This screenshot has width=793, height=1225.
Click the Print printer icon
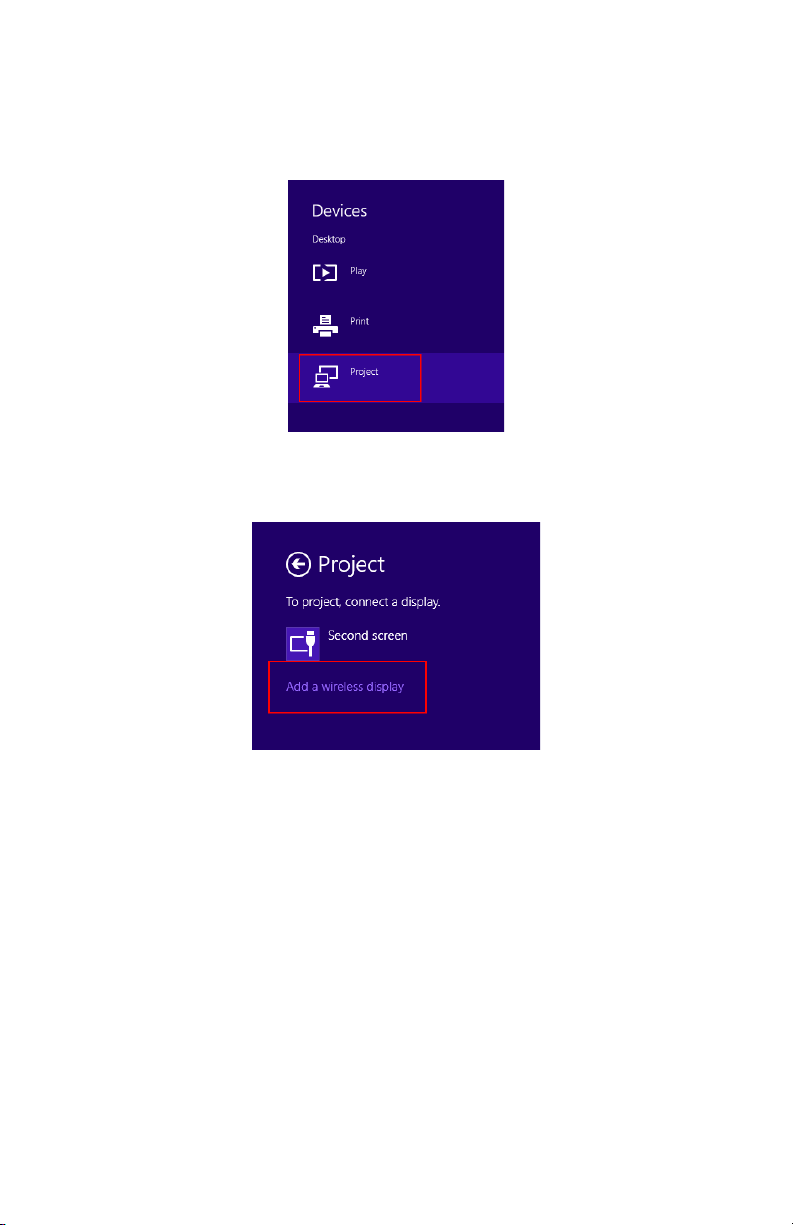(x=326, y=323)
